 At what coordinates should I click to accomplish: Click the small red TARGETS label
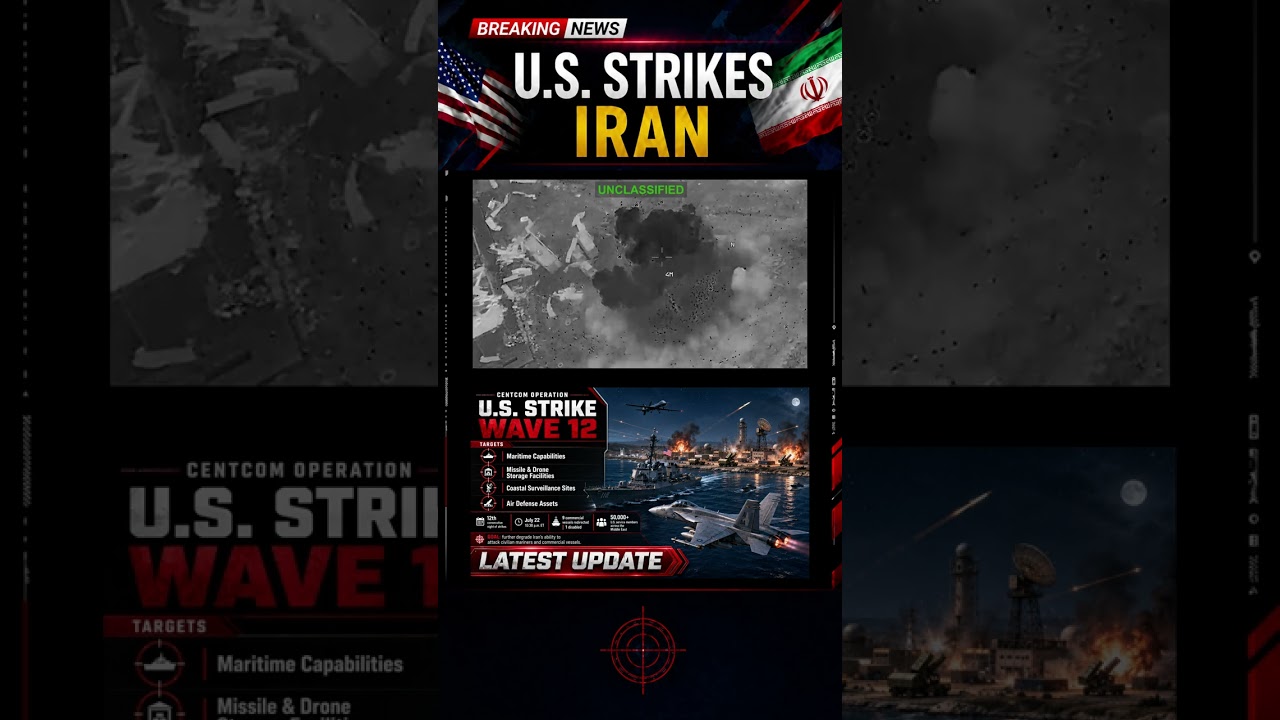[491, 444]
